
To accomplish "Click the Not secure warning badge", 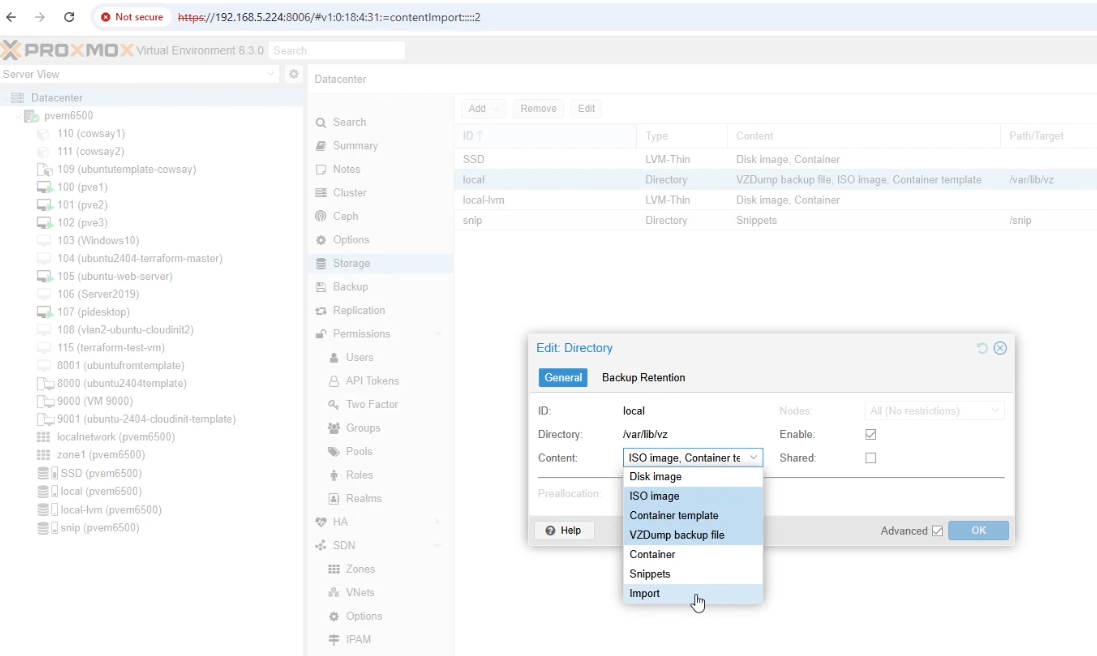I will coord(132,17).
